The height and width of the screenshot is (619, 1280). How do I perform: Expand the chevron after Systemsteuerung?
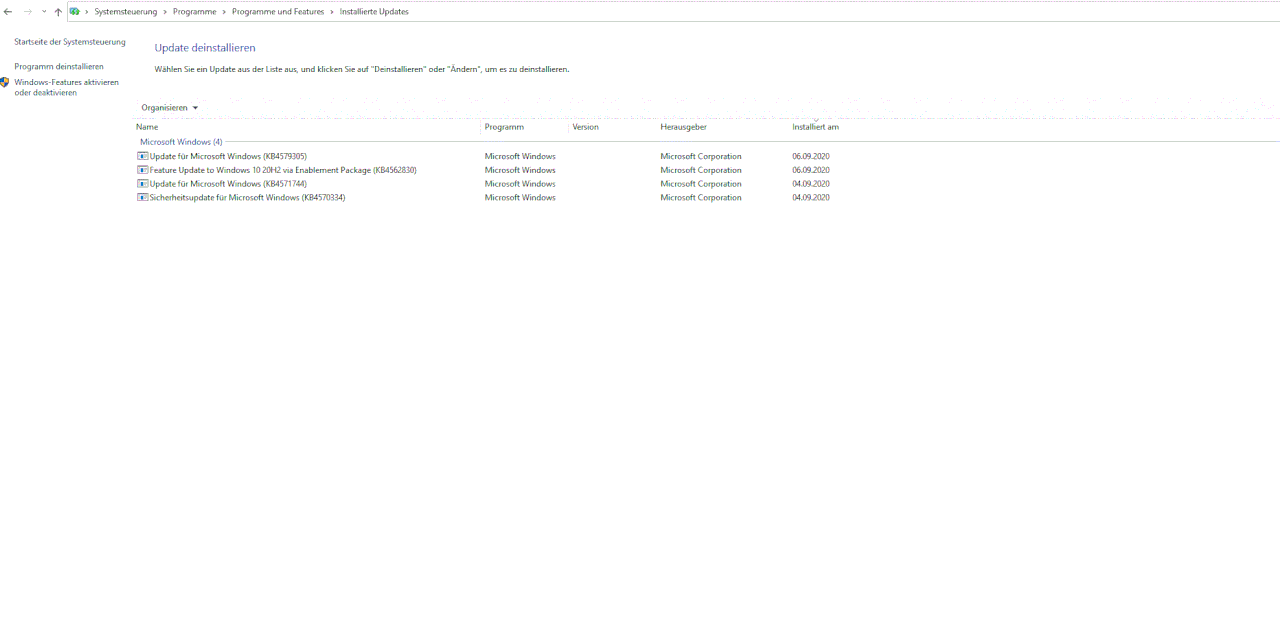click(165, 12)
